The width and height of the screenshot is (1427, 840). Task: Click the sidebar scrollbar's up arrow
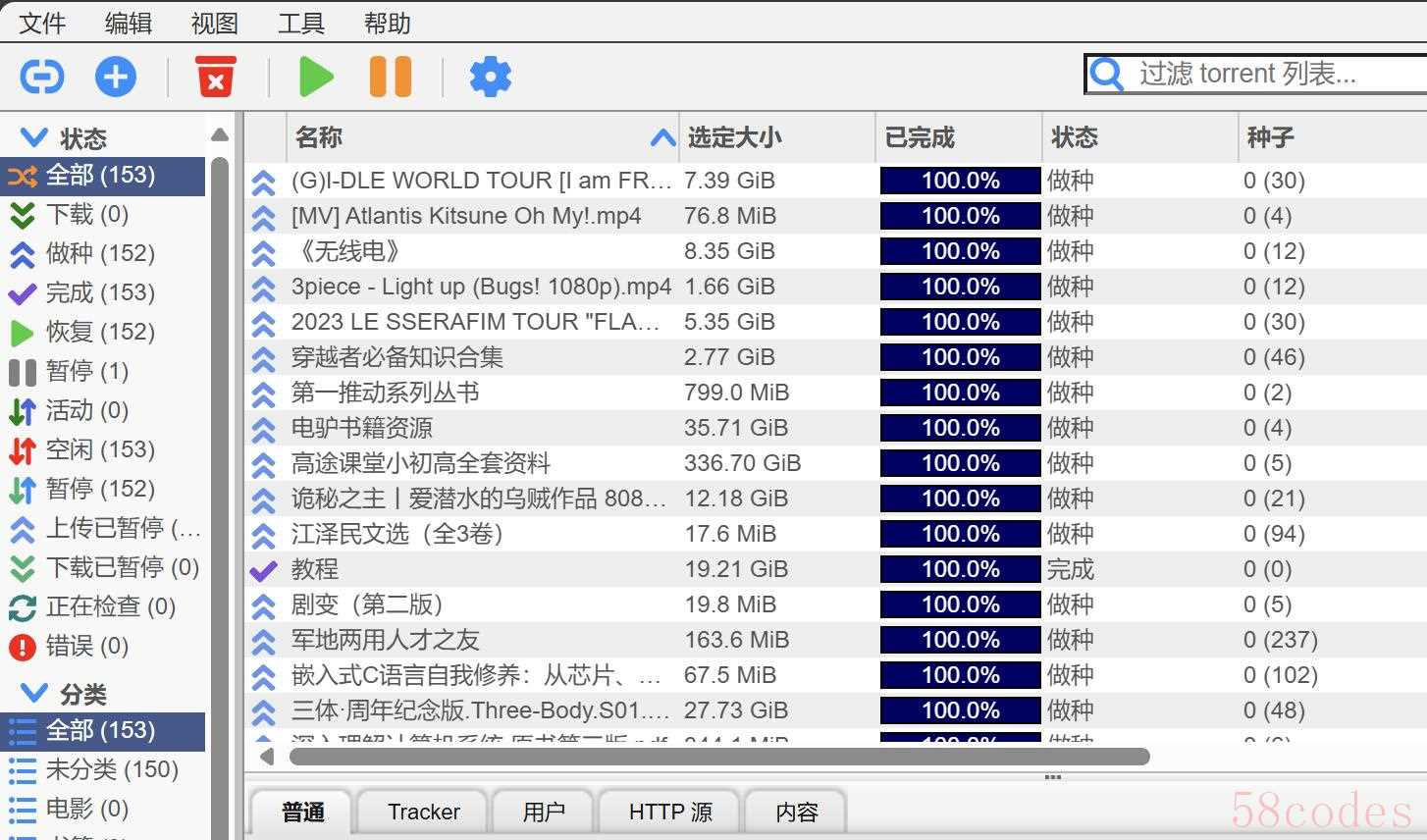coord(220,134)
